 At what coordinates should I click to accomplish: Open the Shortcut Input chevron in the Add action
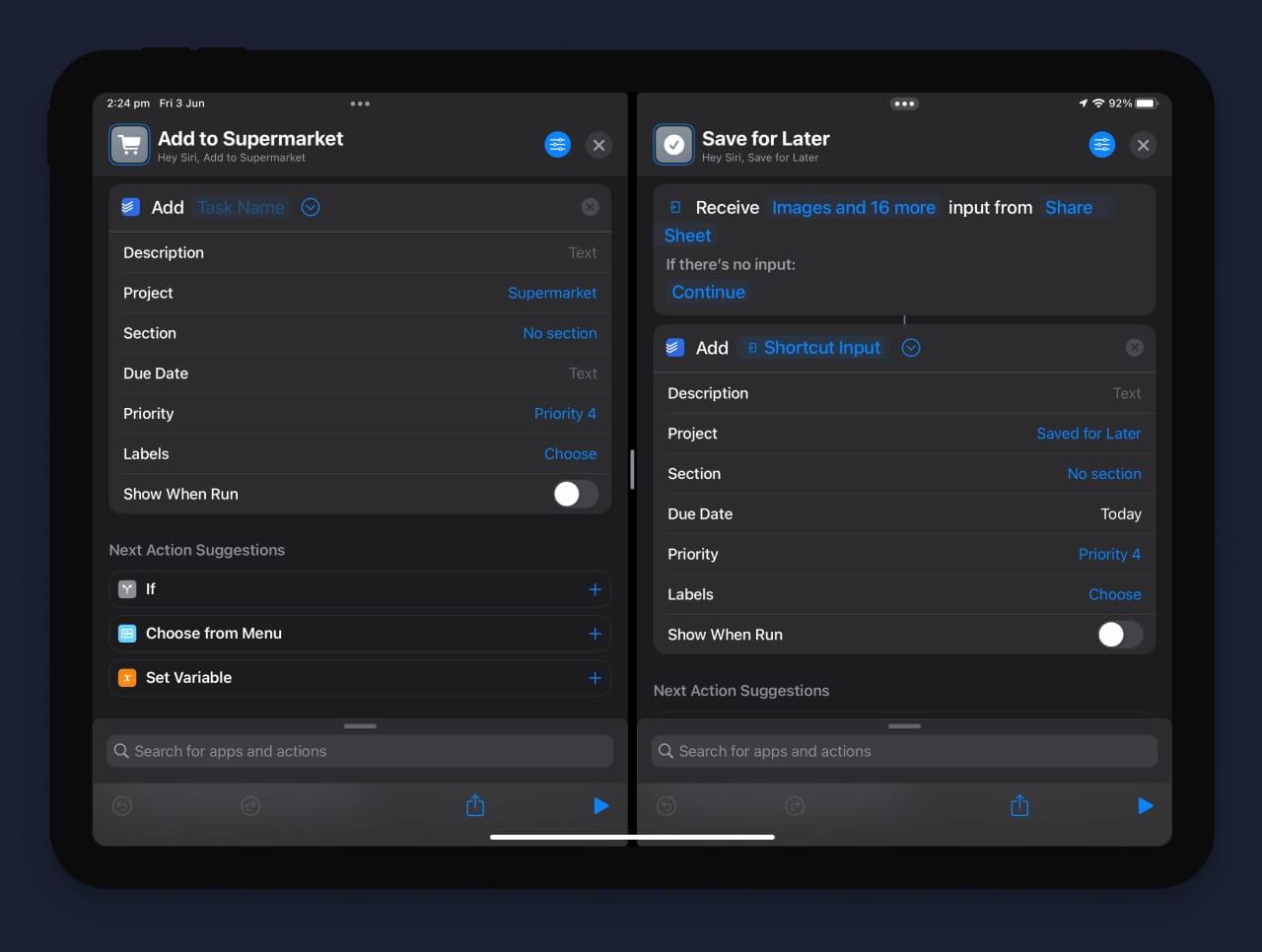pyautogui.click(x=910, y=347)
